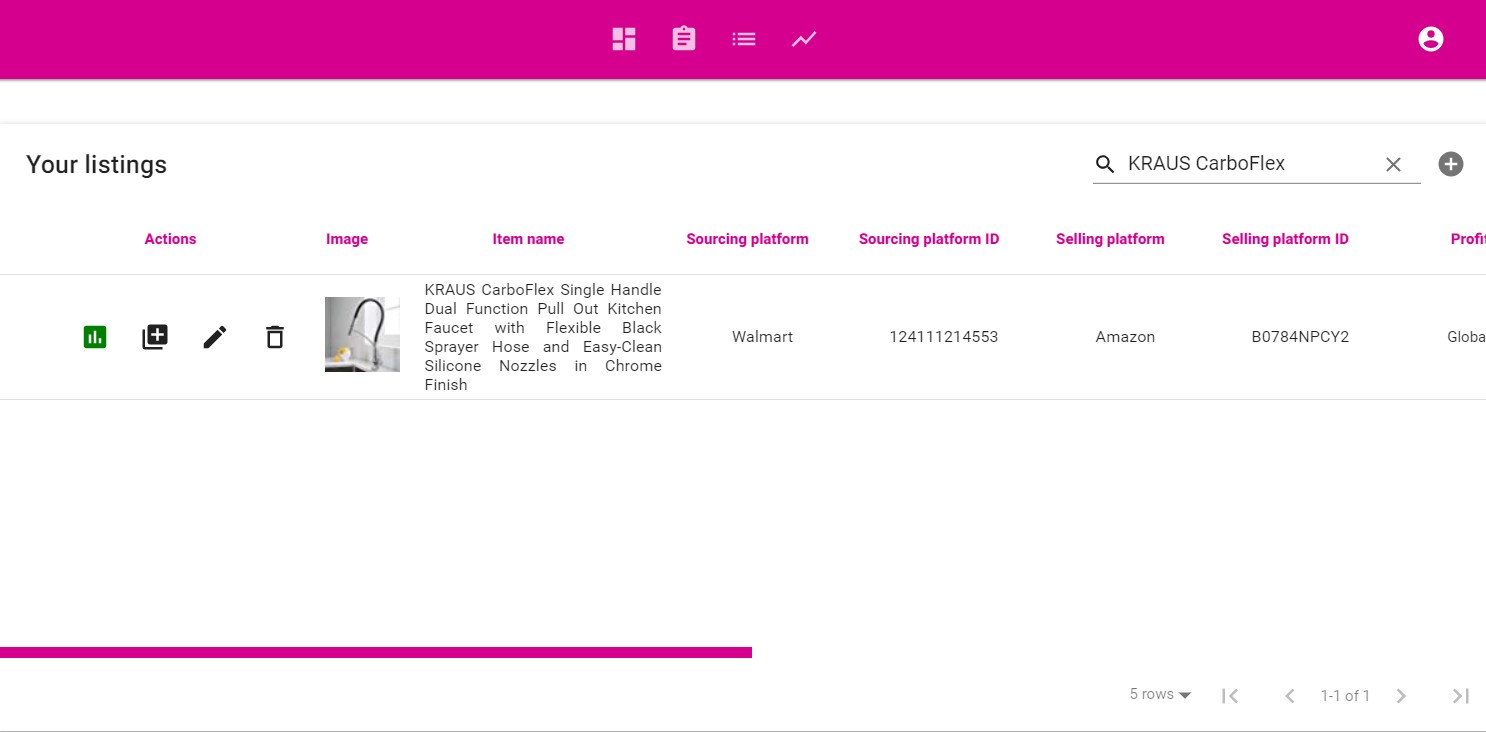Sort by the Sourcing platform column header
The width and height of the screenshot is (1486, 732).
point(747,239)
